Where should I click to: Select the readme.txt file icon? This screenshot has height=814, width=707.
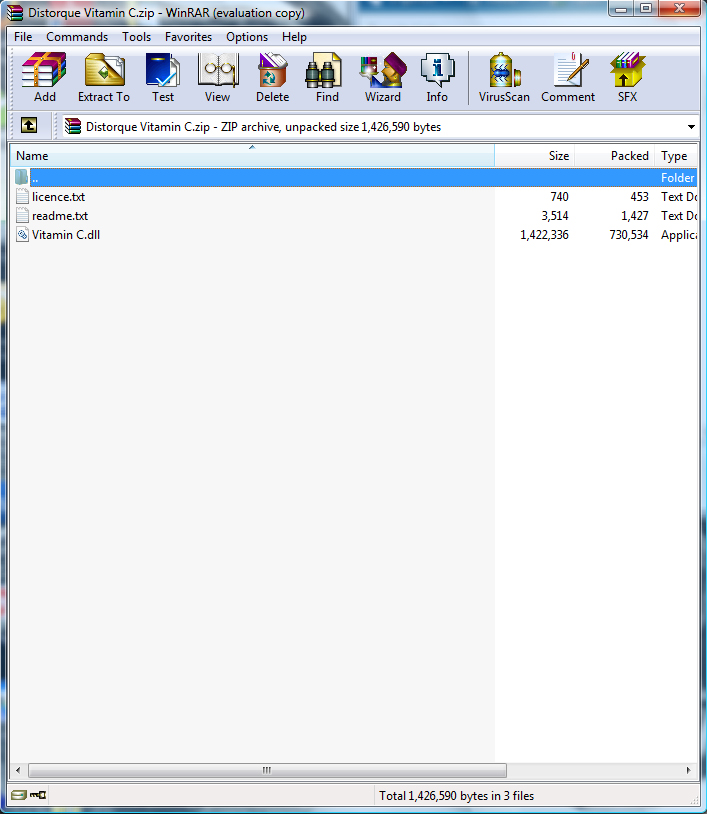click(22, 215)
